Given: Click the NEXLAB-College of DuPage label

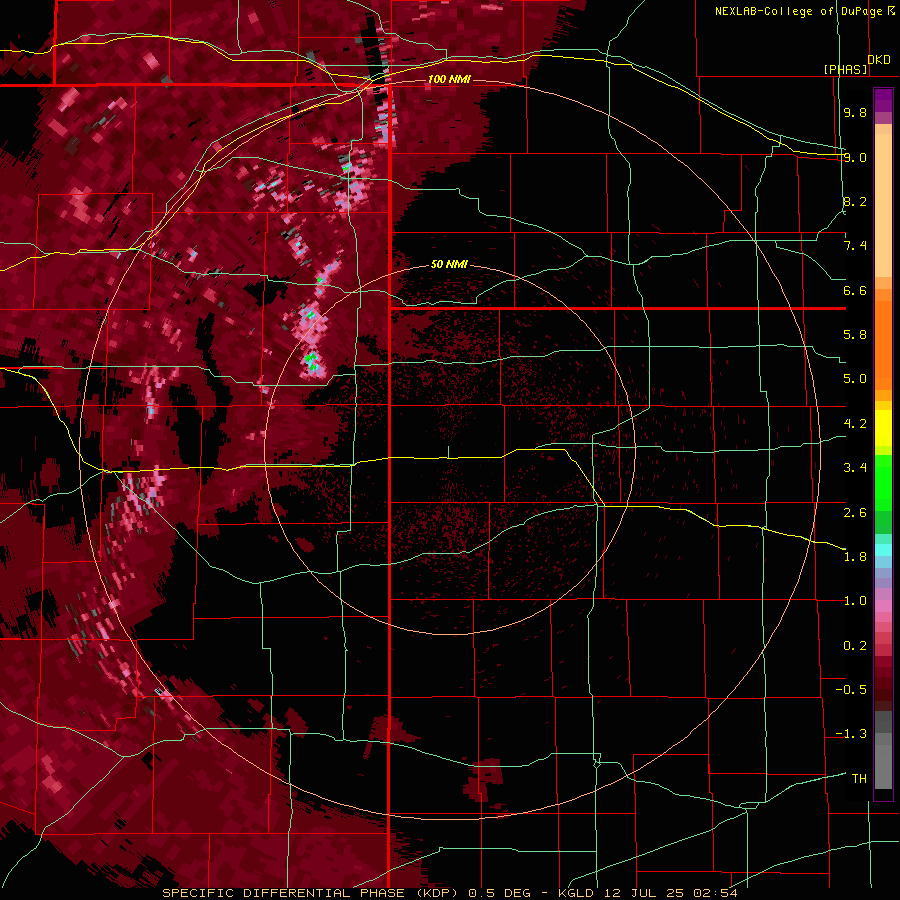Looking at the screenshot, I should point(798,11).
